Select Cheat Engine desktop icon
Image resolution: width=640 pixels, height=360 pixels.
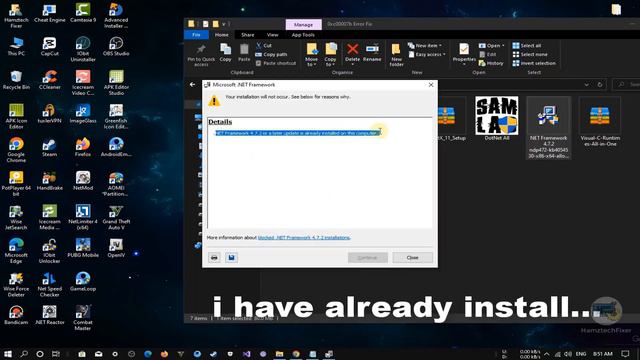(x=49, y=13)
